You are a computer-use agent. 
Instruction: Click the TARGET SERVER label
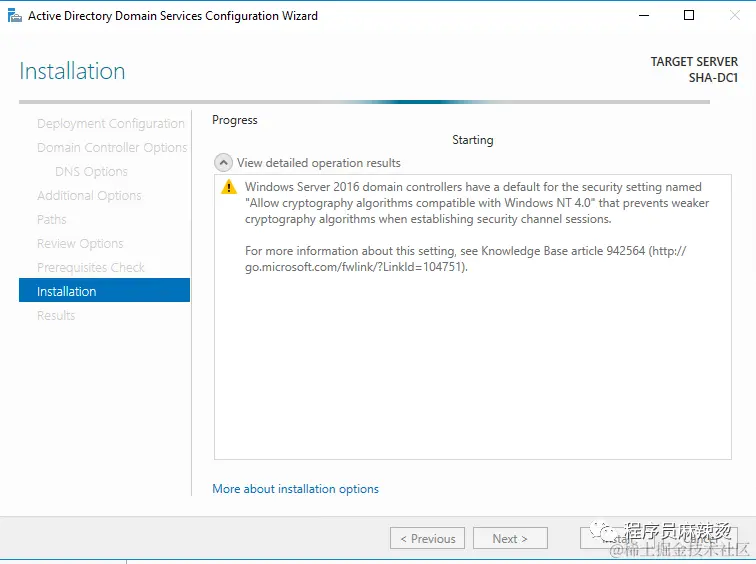pos(694,62)
